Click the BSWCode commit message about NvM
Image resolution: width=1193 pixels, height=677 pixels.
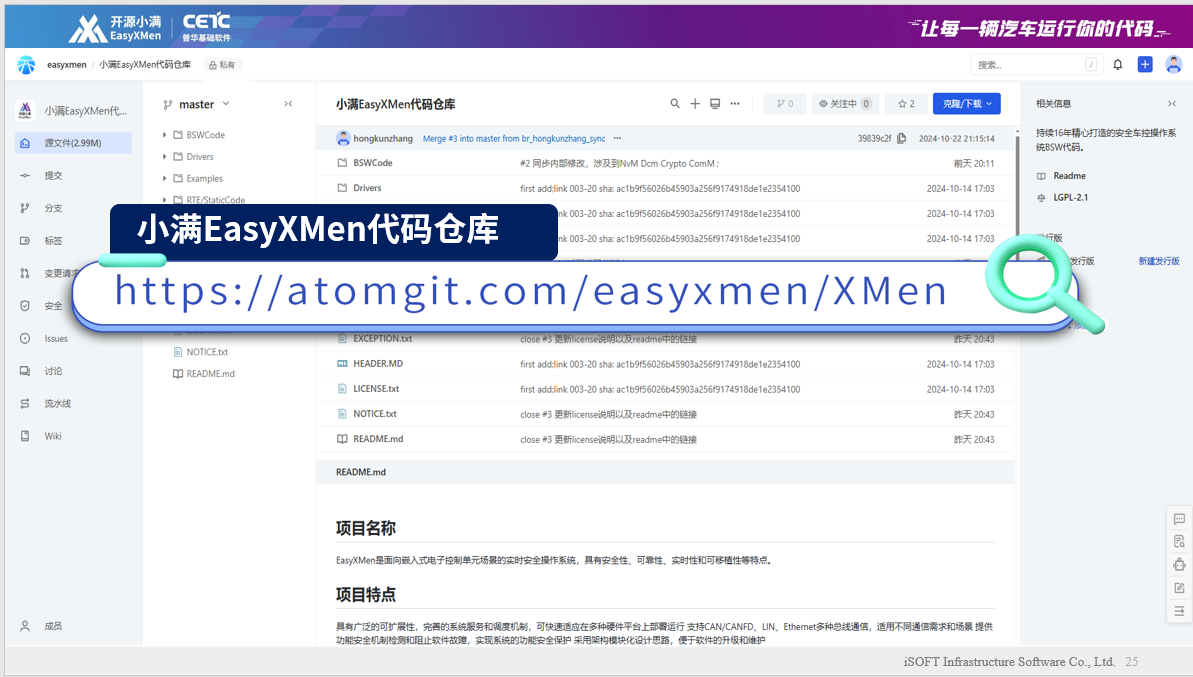tap(619, 164)
